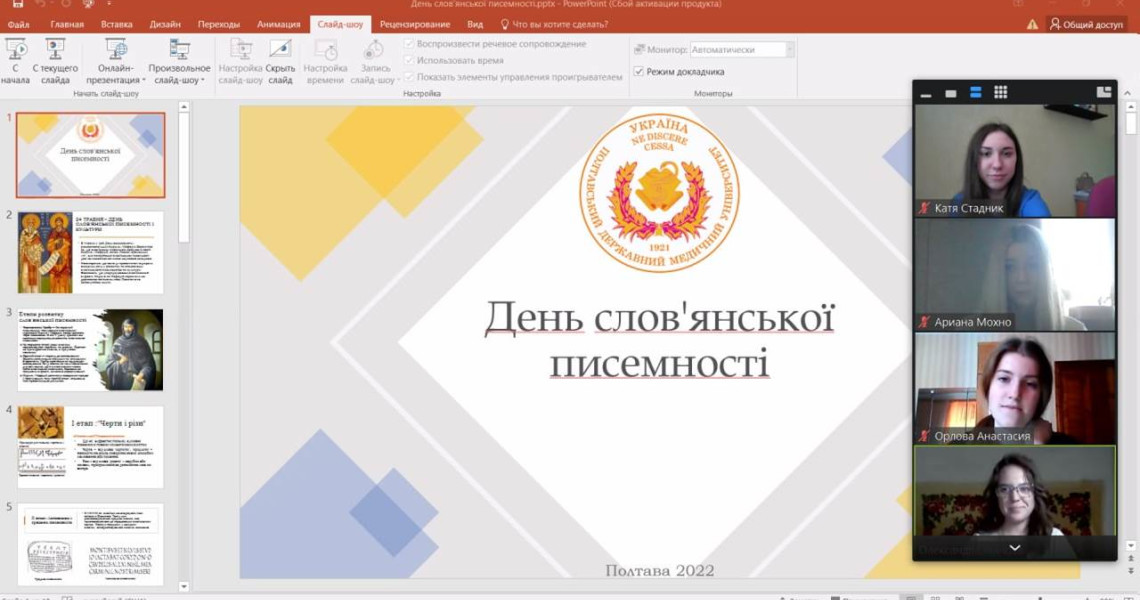Switch to the Анимация tab
The width and height of the screenshot is (1140, 600).
click(x=278, y=24)
